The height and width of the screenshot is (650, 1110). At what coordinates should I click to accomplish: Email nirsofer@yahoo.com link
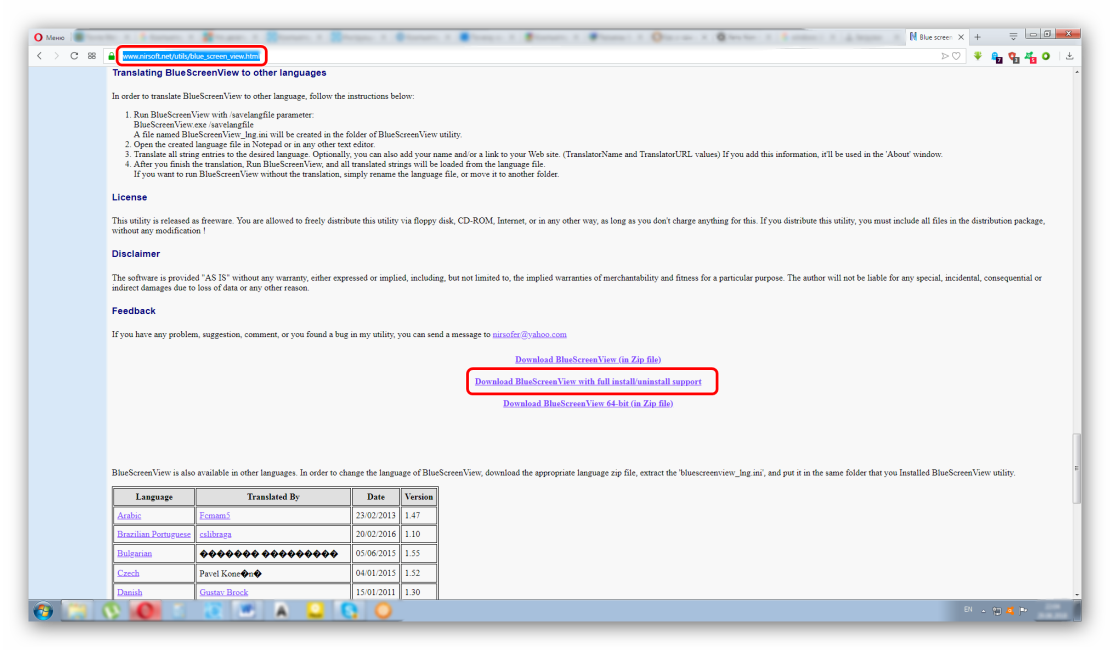click(530, 334)
